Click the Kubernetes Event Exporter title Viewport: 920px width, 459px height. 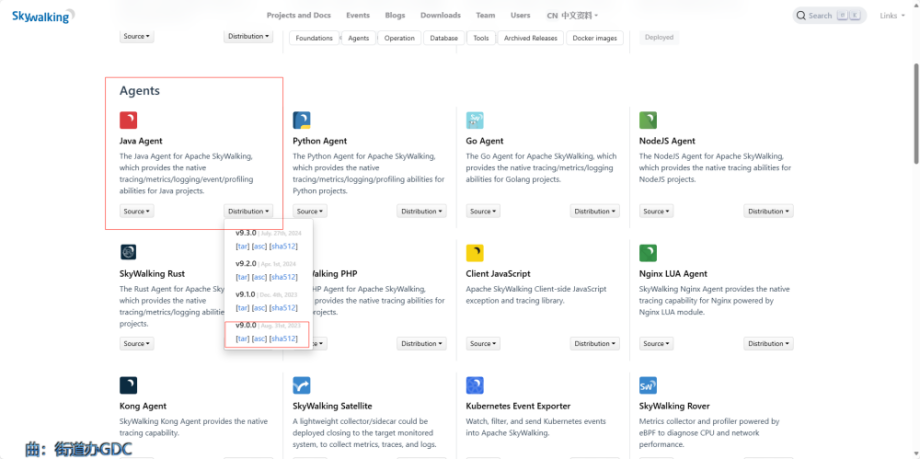[x=518, y=406]
